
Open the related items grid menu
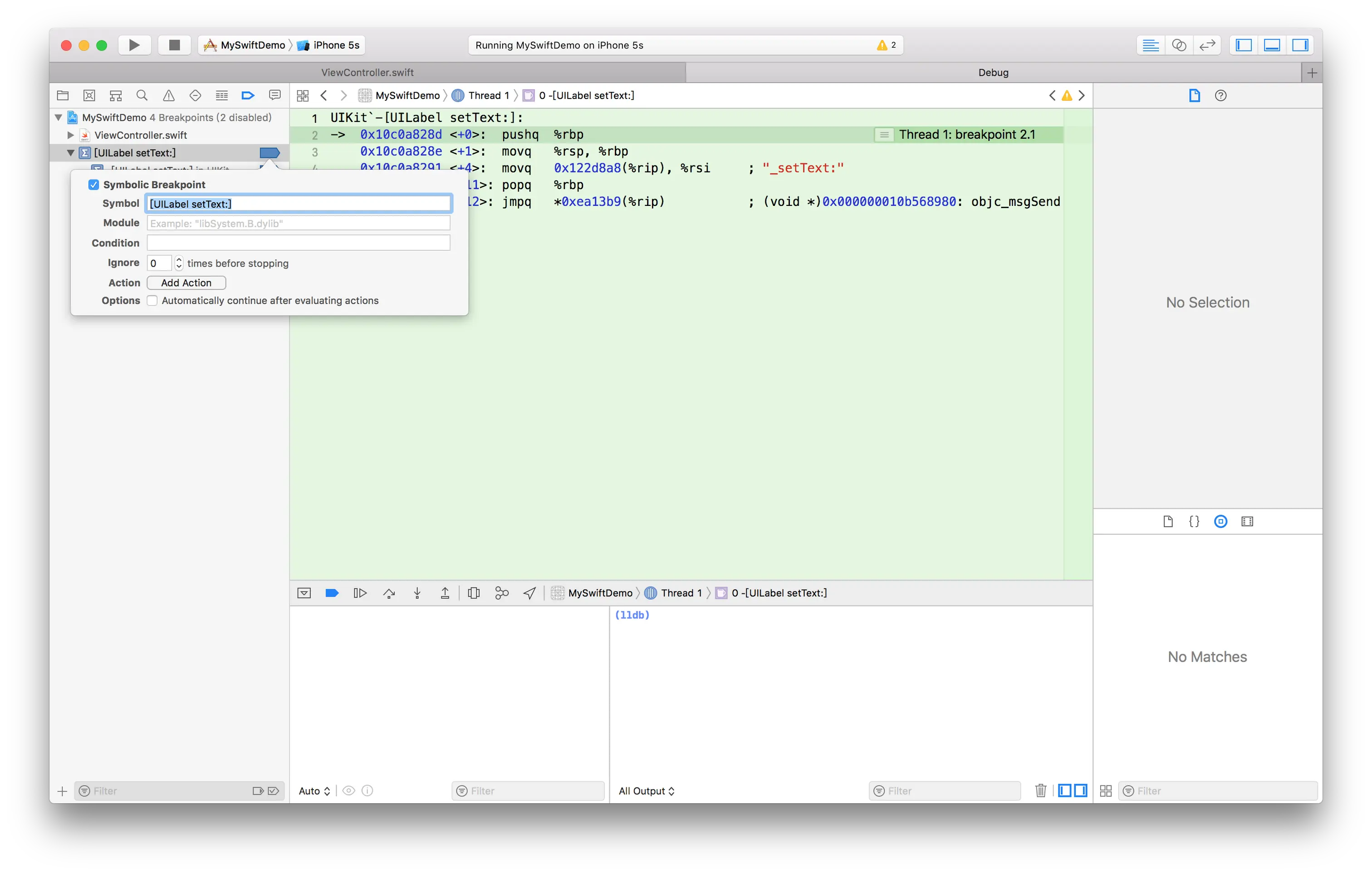click(x=303, y=95)
